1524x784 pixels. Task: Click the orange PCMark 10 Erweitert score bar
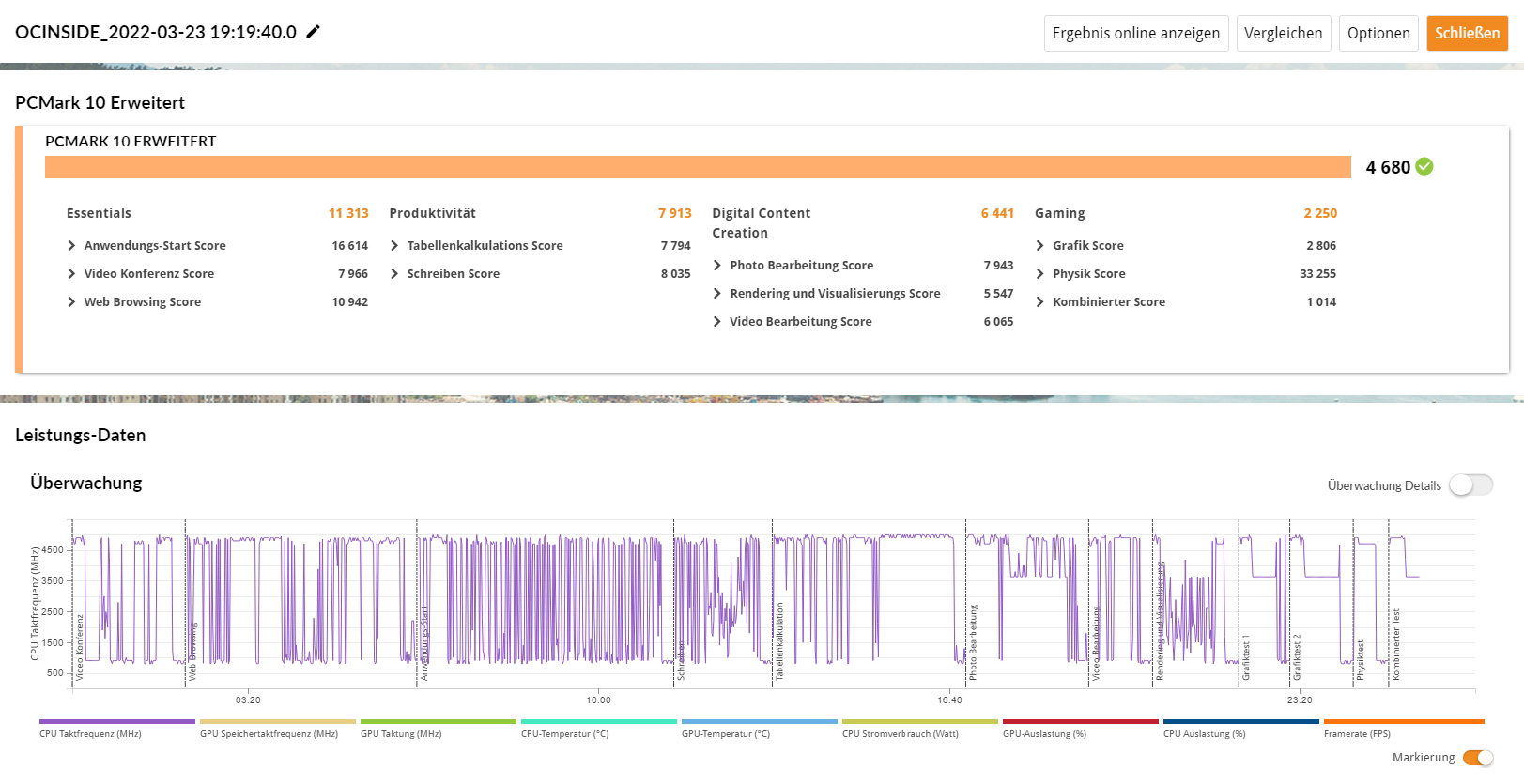click(x=698, y=167)
